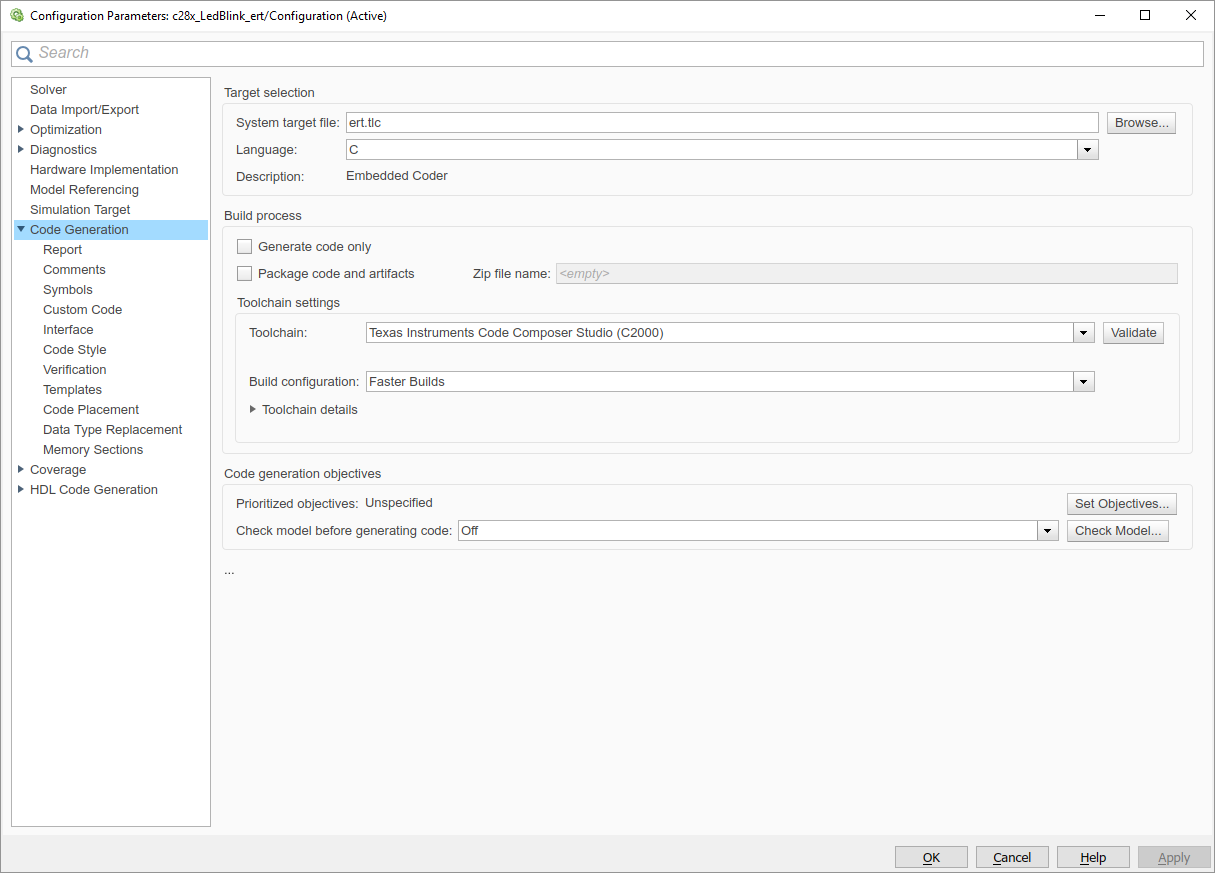This screenshot has height=873, width=1215.
Task: Toggle Package code and artifacts checkbox
Action: click(244, 273)
